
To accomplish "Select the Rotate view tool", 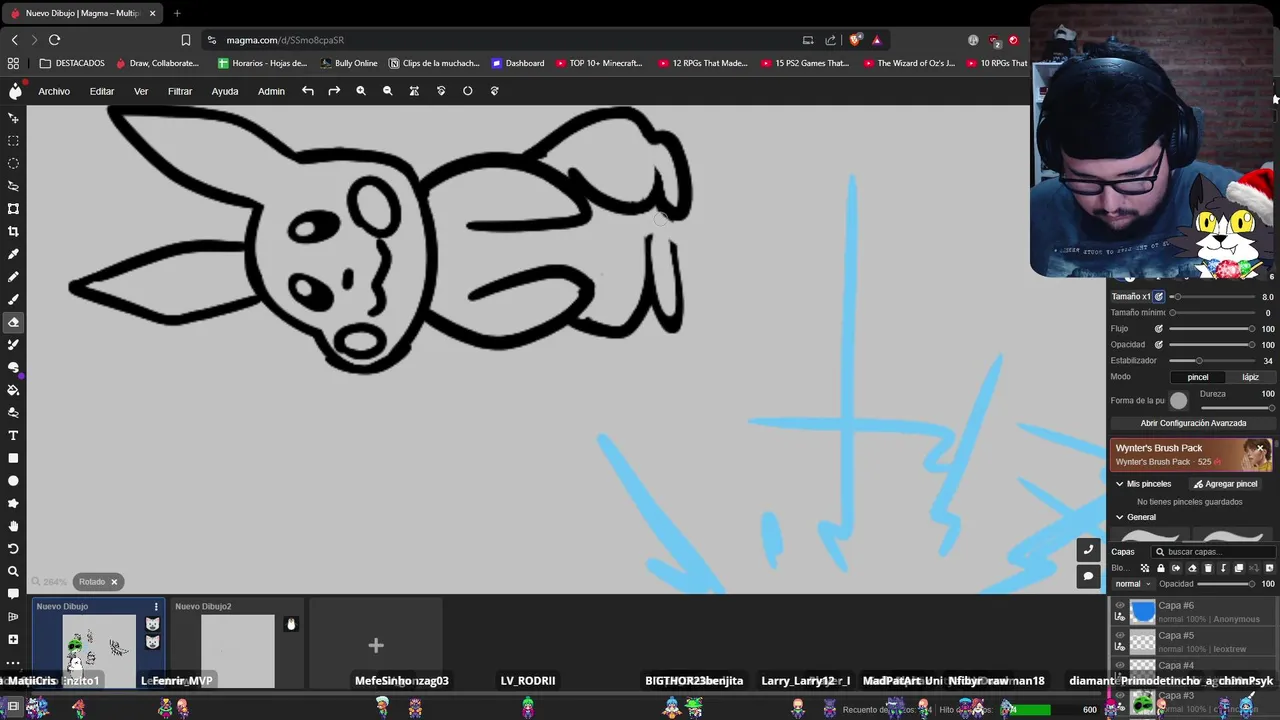I will (13, 549).
